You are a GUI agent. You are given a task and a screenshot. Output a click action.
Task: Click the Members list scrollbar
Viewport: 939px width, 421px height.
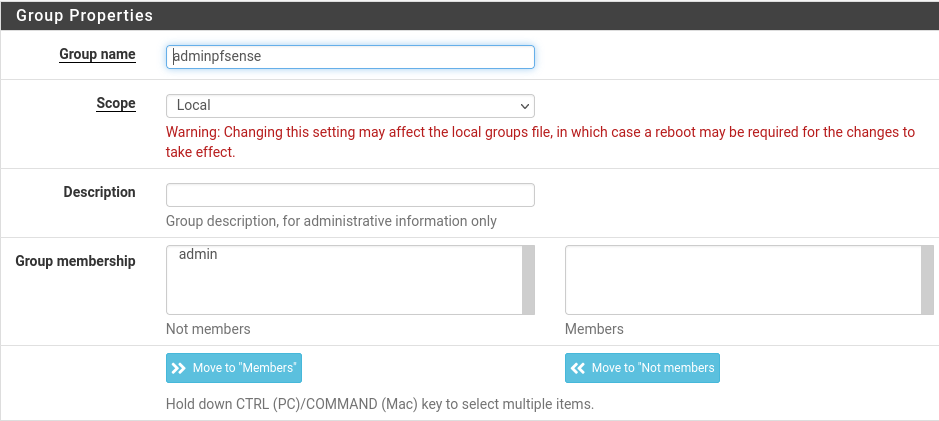click(927, 280)
